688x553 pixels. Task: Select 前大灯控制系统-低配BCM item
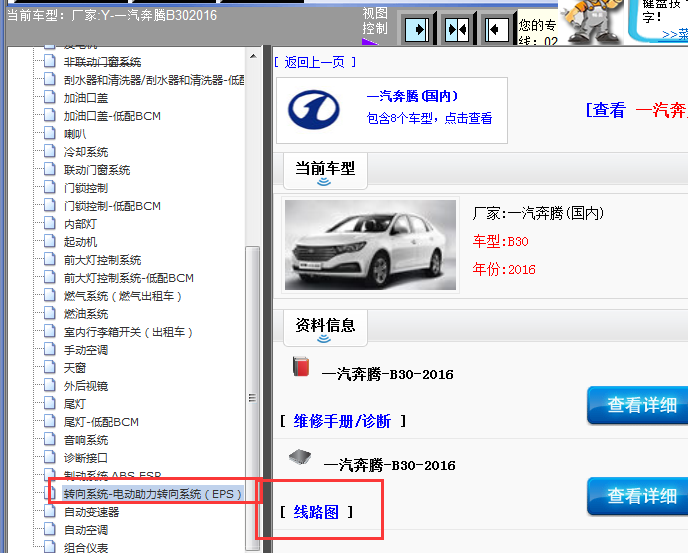129,278
